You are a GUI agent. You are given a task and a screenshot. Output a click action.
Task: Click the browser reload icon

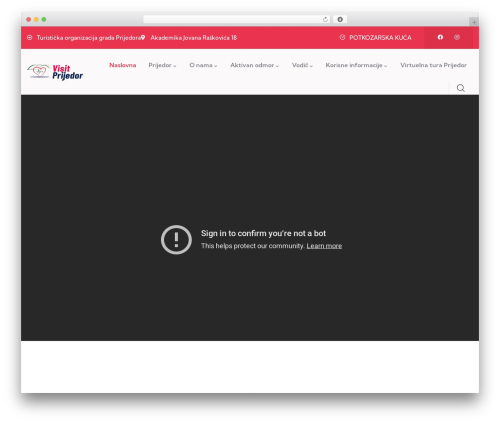(x=325, y=19)
